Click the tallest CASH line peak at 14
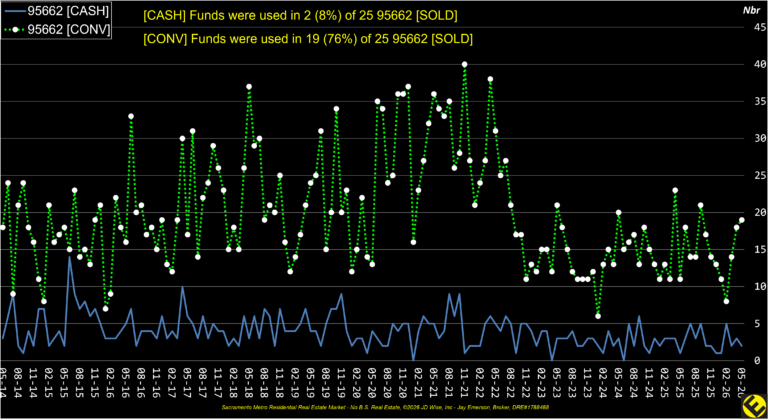Image resolution: width=768 pixels, height=419 pixels. coord(70,257)
